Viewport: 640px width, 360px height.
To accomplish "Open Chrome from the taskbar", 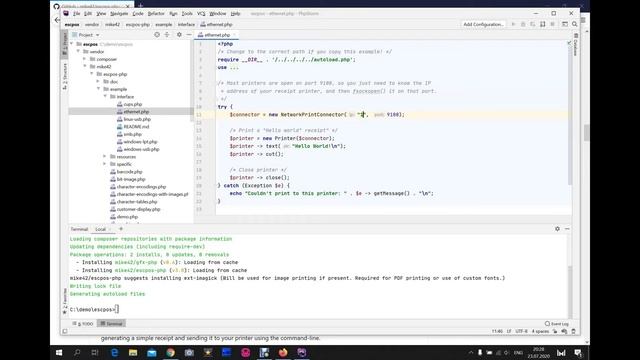I will pos(170,353).
